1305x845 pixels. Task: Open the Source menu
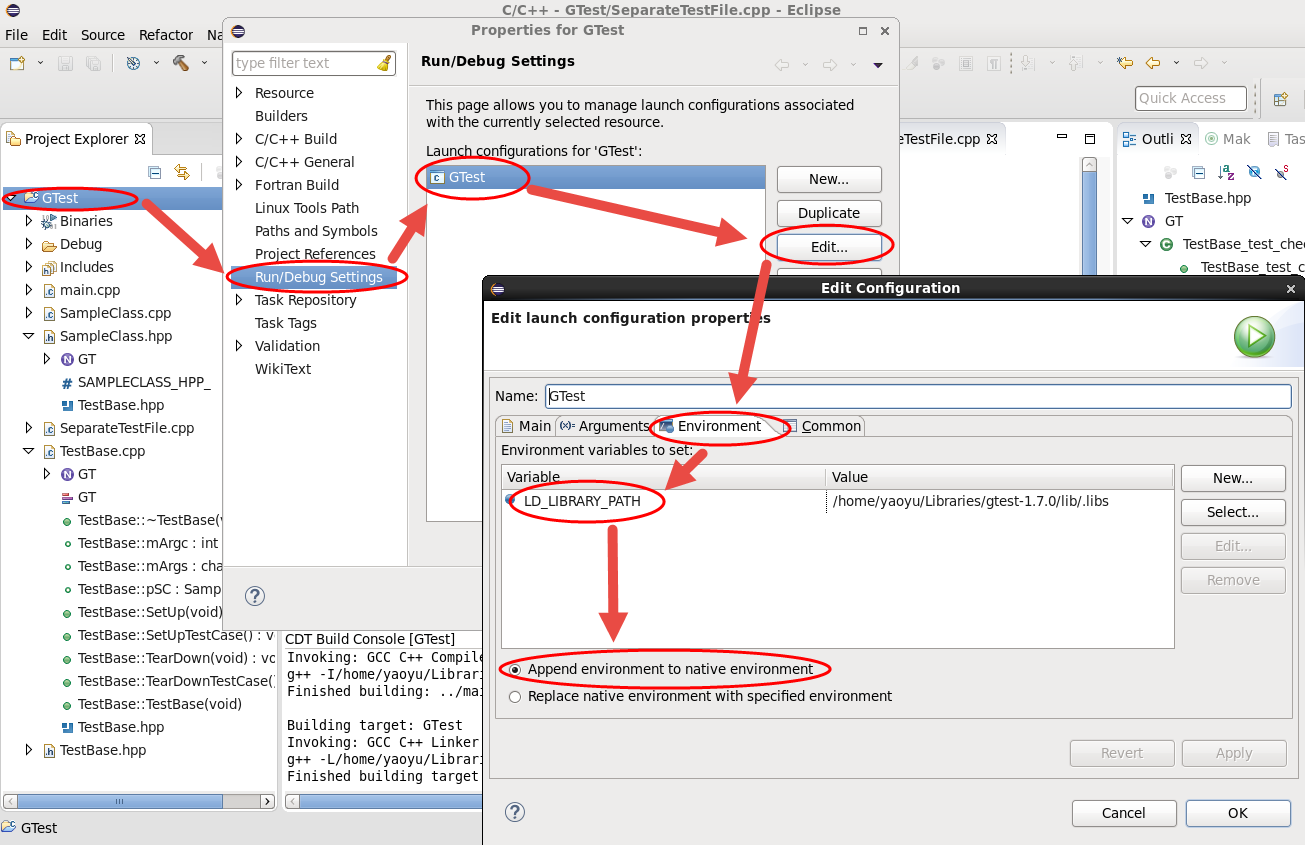coord(103,35)
